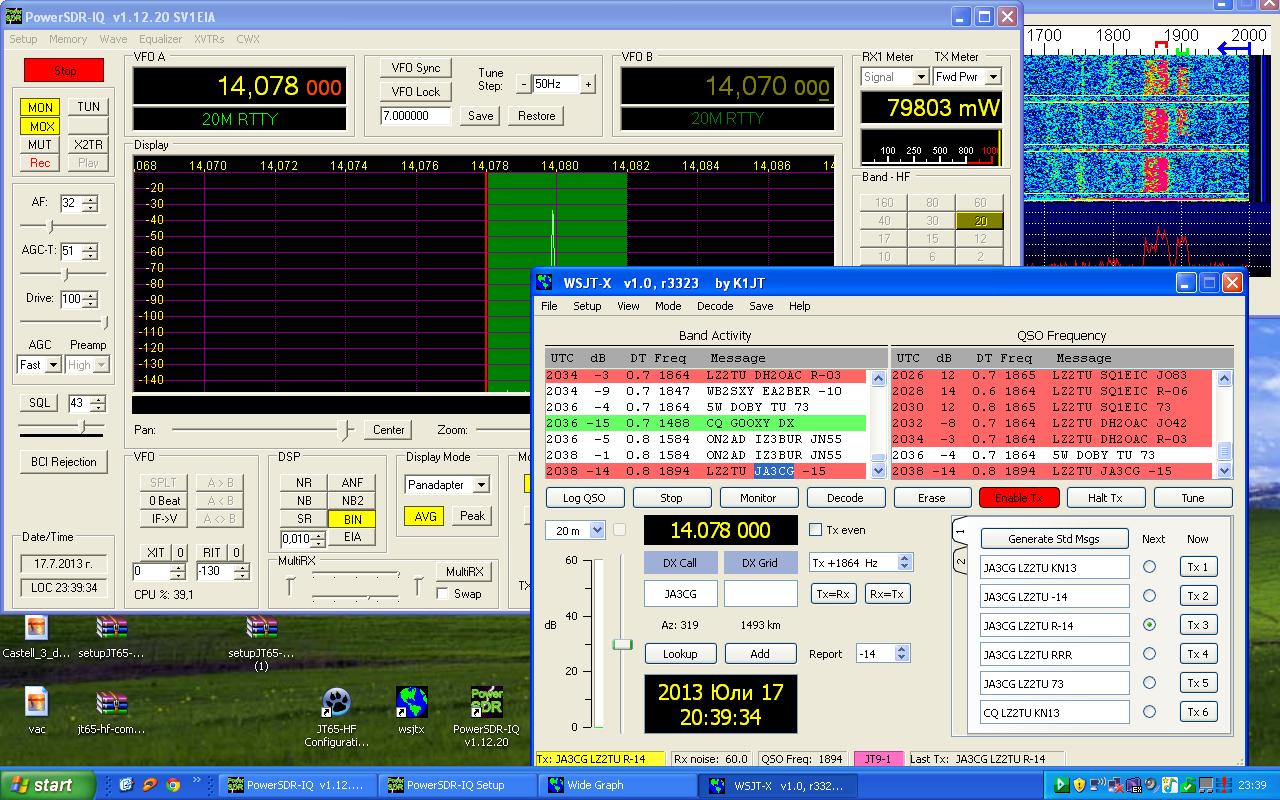This screenshot has width=1280, height=800.
Task: Toggle the TUN tune button in PowerSDR
Action: coord(88,107)
